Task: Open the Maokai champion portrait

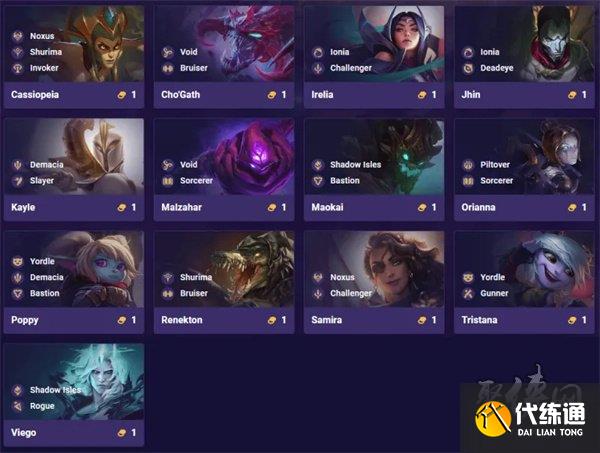Action: 374,157
